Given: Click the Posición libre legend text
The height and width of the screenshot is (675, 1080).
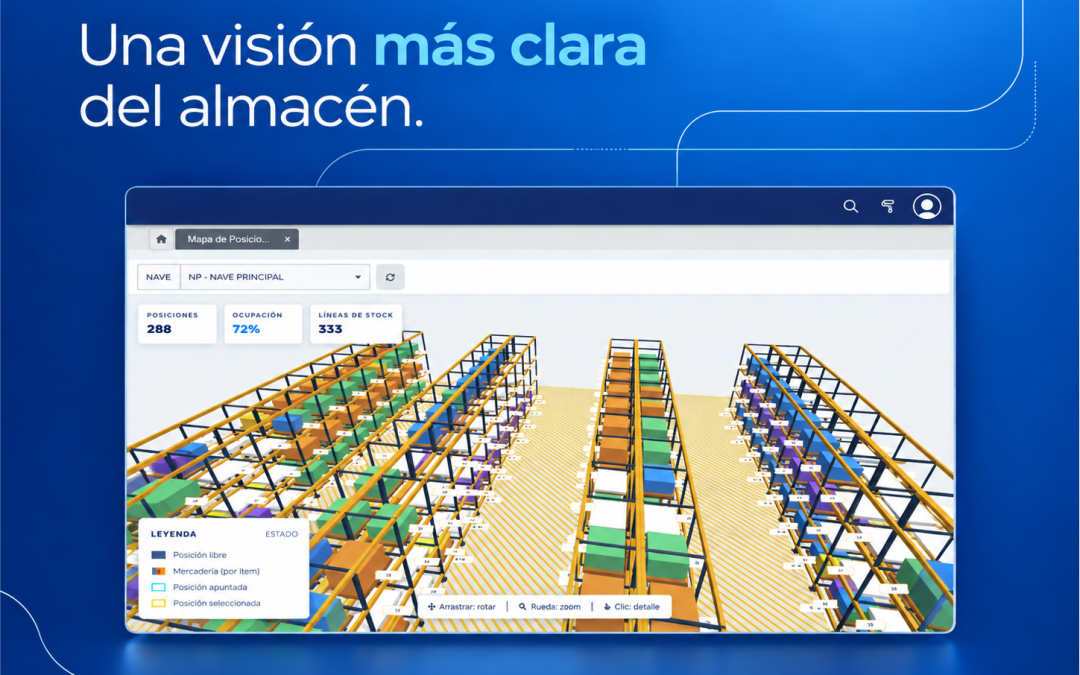Looking at the screenshot, I should 200,554.
